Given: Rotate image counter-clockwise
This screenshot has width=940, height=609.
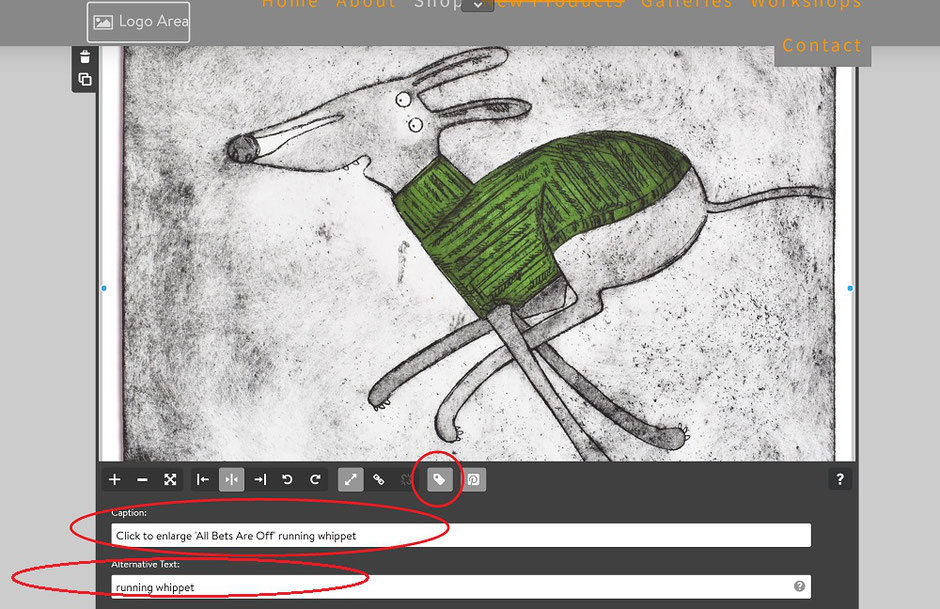Looking at the screenshot, I should coord(287,480).
